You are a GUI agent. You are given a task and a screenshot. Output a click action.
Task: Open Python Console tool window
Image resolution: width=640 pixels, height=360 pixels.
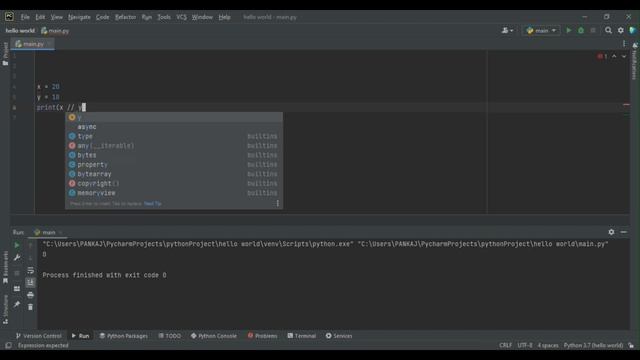coord(213,336)
